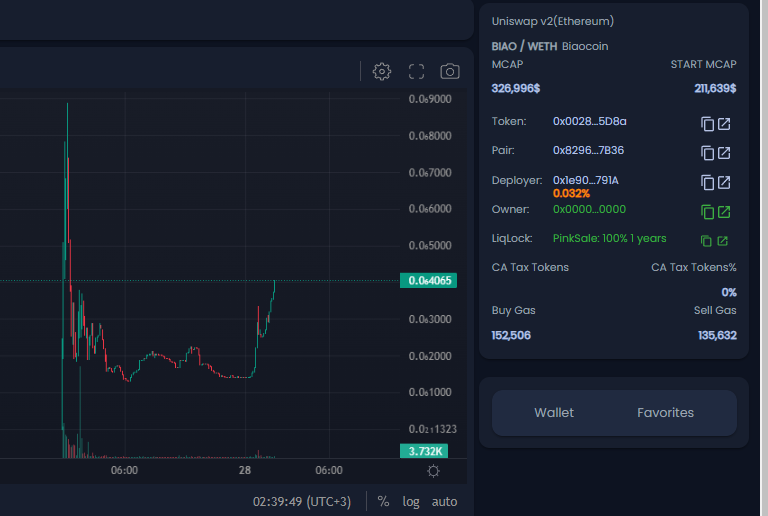Click the 0x1e90...791A deployer address
This screenshot has width=768, height=516.
point(586,180)
